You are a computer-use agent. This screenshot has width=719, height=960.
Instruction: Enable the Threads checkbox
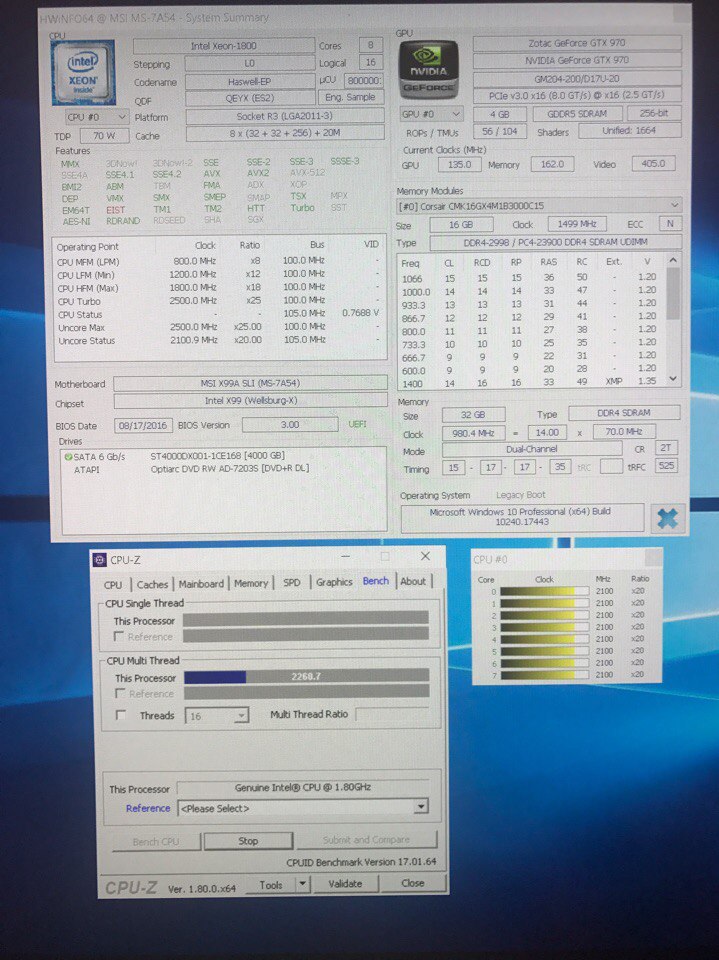[x=121, y=715]
